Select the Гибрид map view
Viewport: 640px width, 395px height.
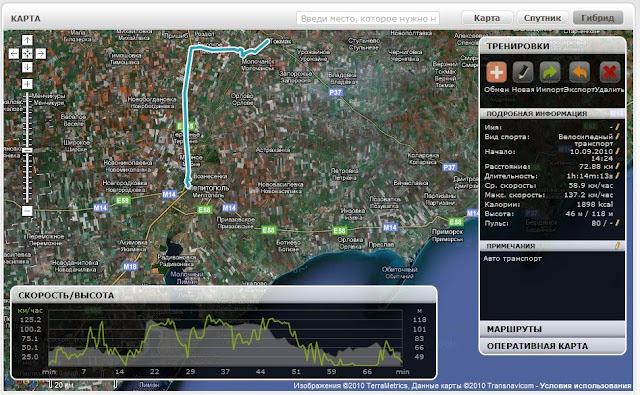pos(598,18)
